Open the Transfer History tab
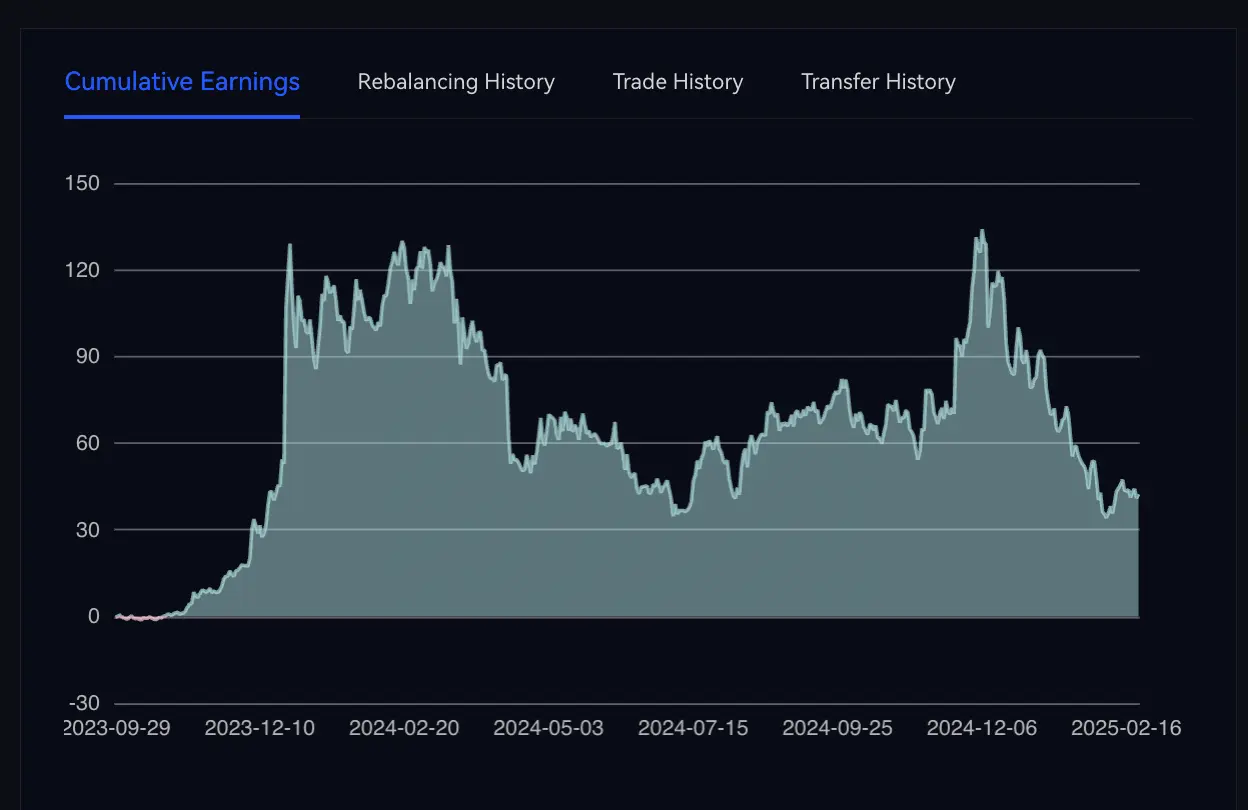The width and height of the screenshot is (1248, 810). pyautogui.click(x=878, y=82)
